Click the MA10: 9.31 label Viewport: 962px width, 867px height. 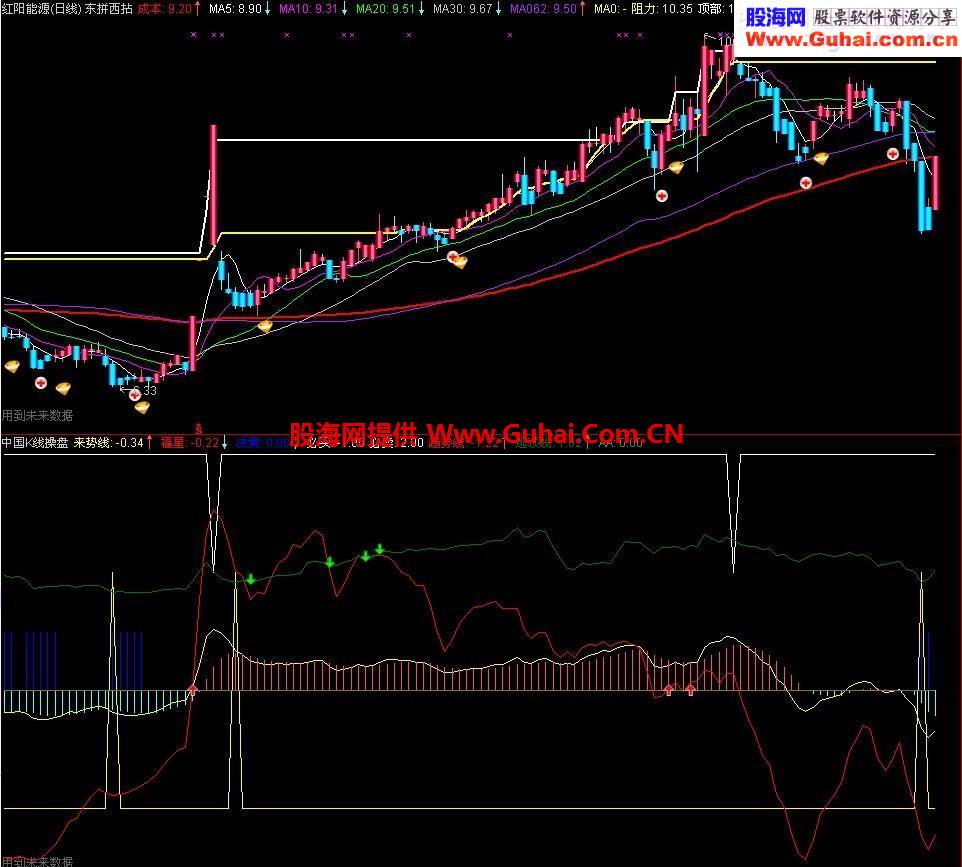[308, 9]
